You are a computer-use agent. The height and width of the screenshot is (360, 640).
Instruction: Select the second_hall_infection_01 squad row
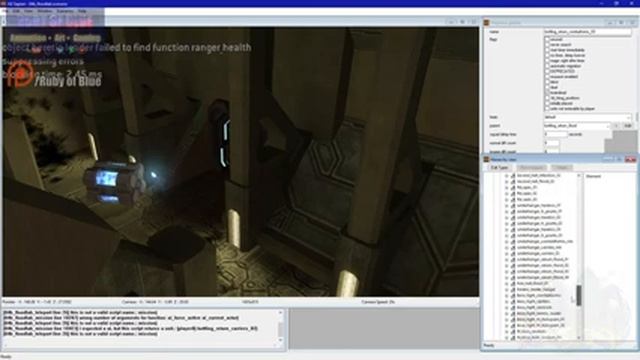pos(539,176)
